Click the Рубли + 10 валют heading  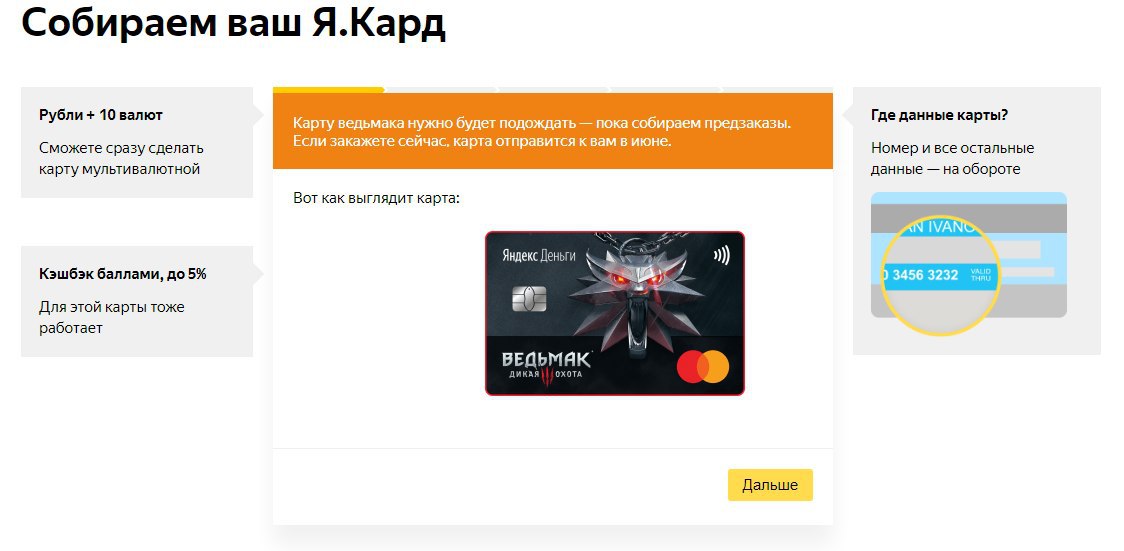101,115
